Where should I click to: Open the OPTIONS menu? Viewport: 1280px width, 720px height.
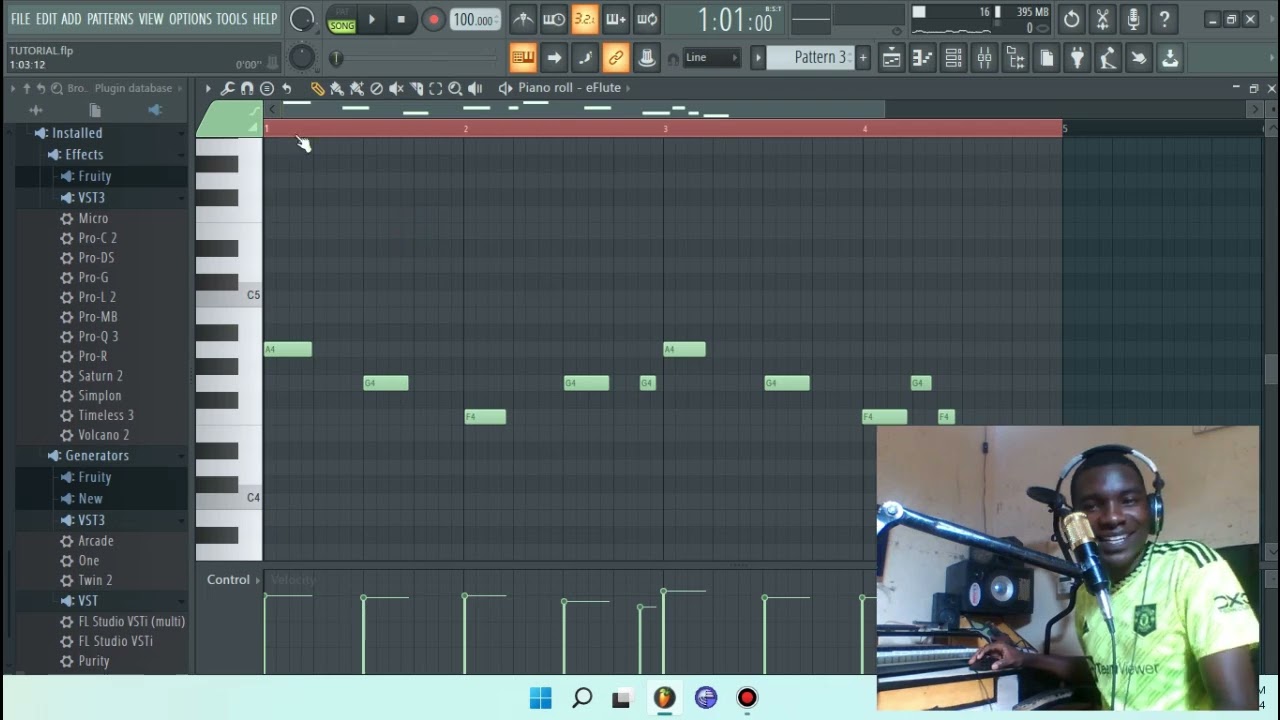190,19
